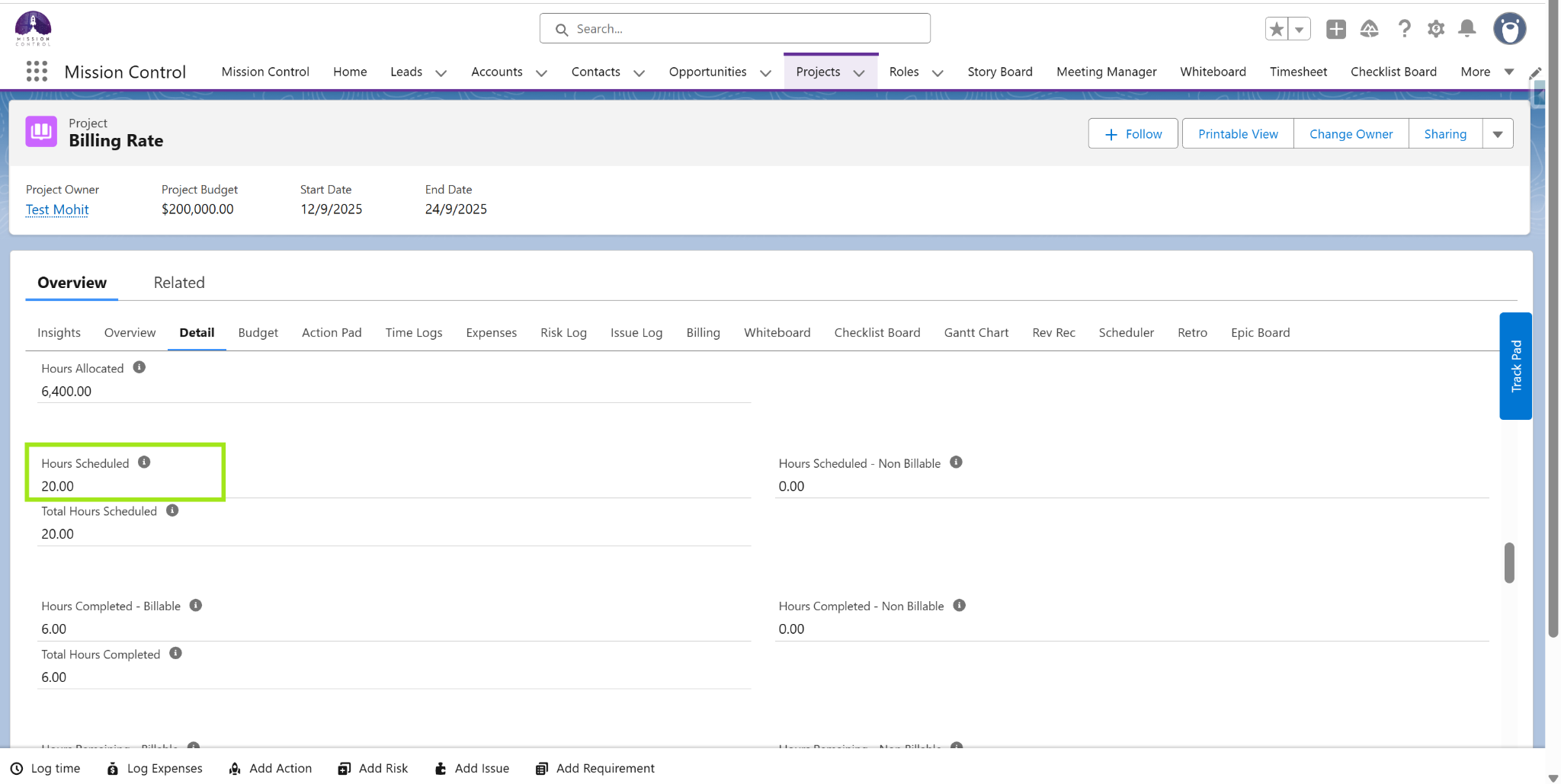Click Log time in utility bar
Viewport: 1561px width, 784px height.
(x=46, y=768)
